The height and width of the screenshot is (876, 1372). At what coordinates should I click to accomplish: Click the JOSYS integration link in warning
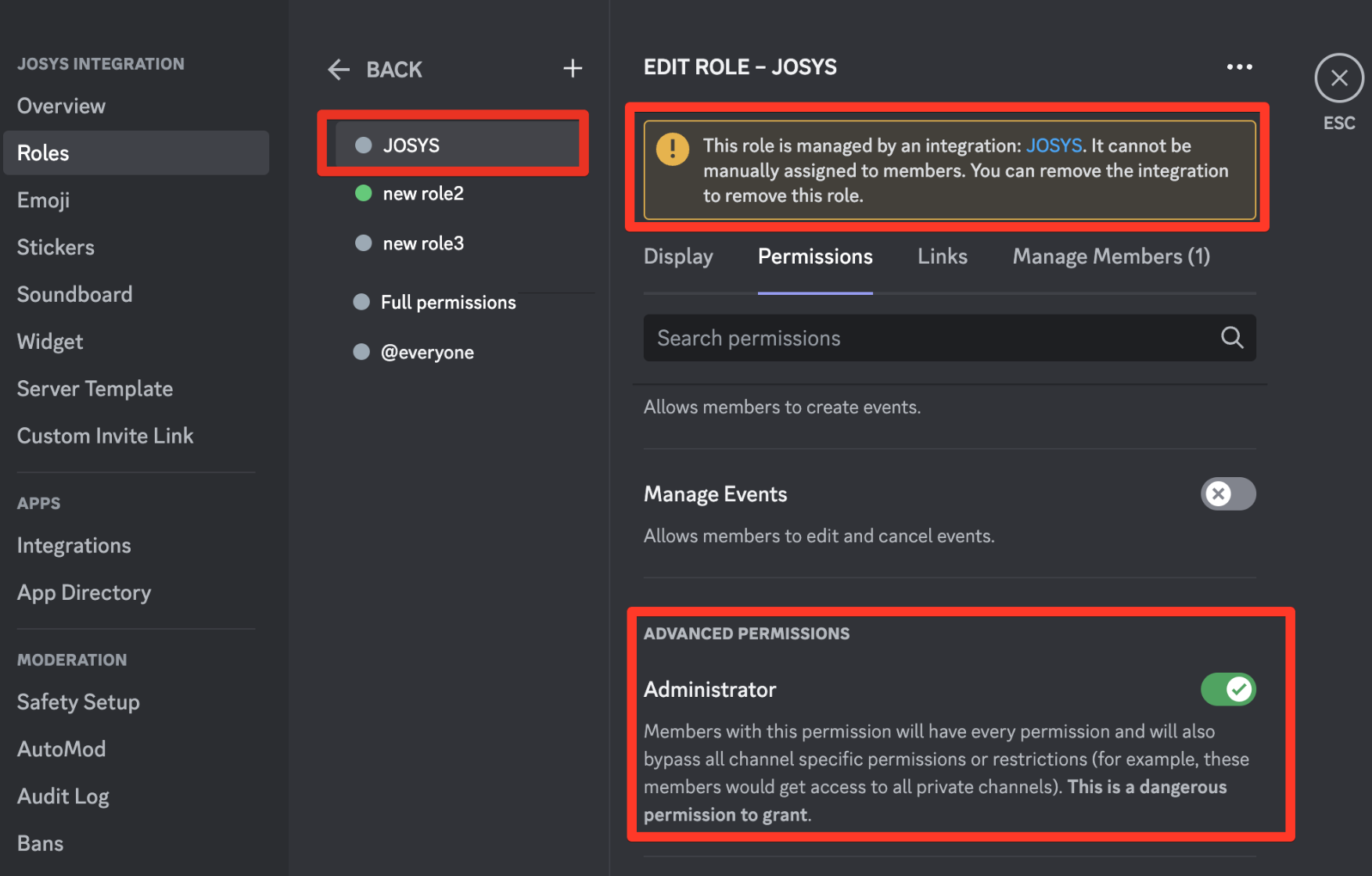pos(1054,145)
